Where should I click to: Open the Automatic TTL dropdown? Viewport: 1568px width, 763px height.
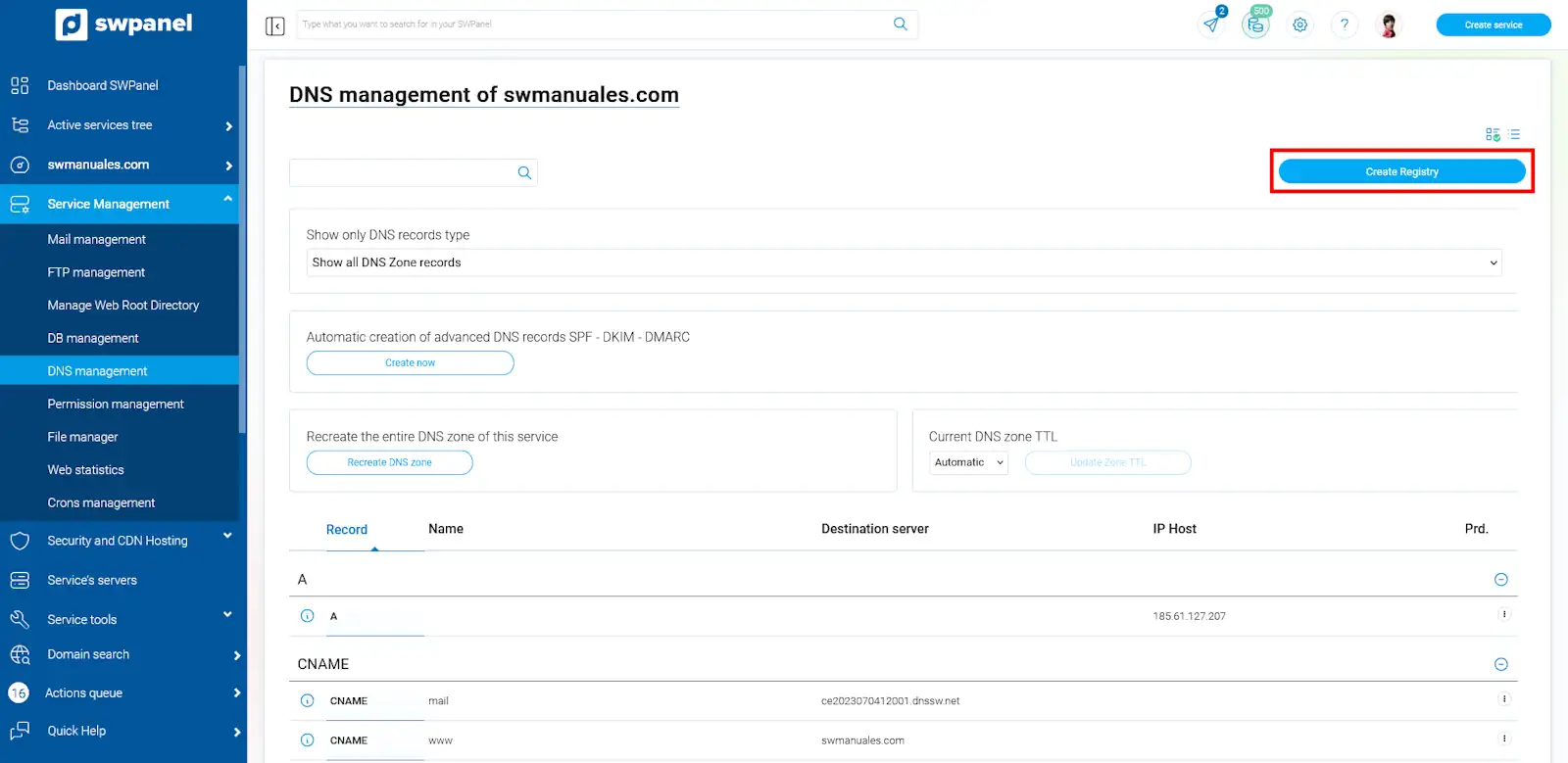(x=968, y=462)
